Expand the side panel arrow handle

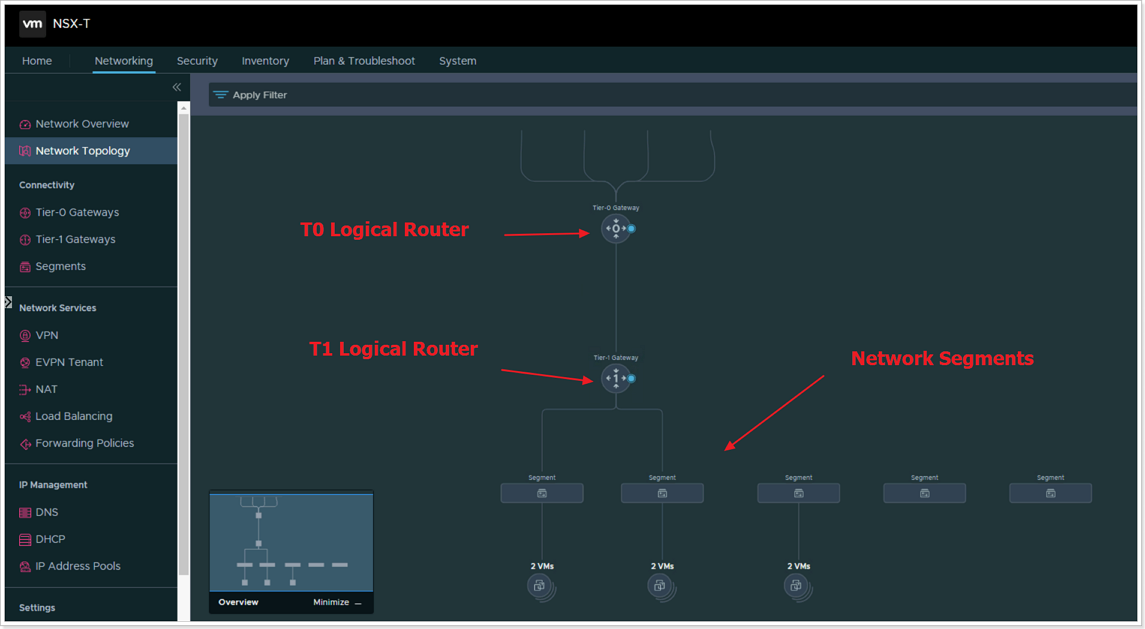coord(8,302)
